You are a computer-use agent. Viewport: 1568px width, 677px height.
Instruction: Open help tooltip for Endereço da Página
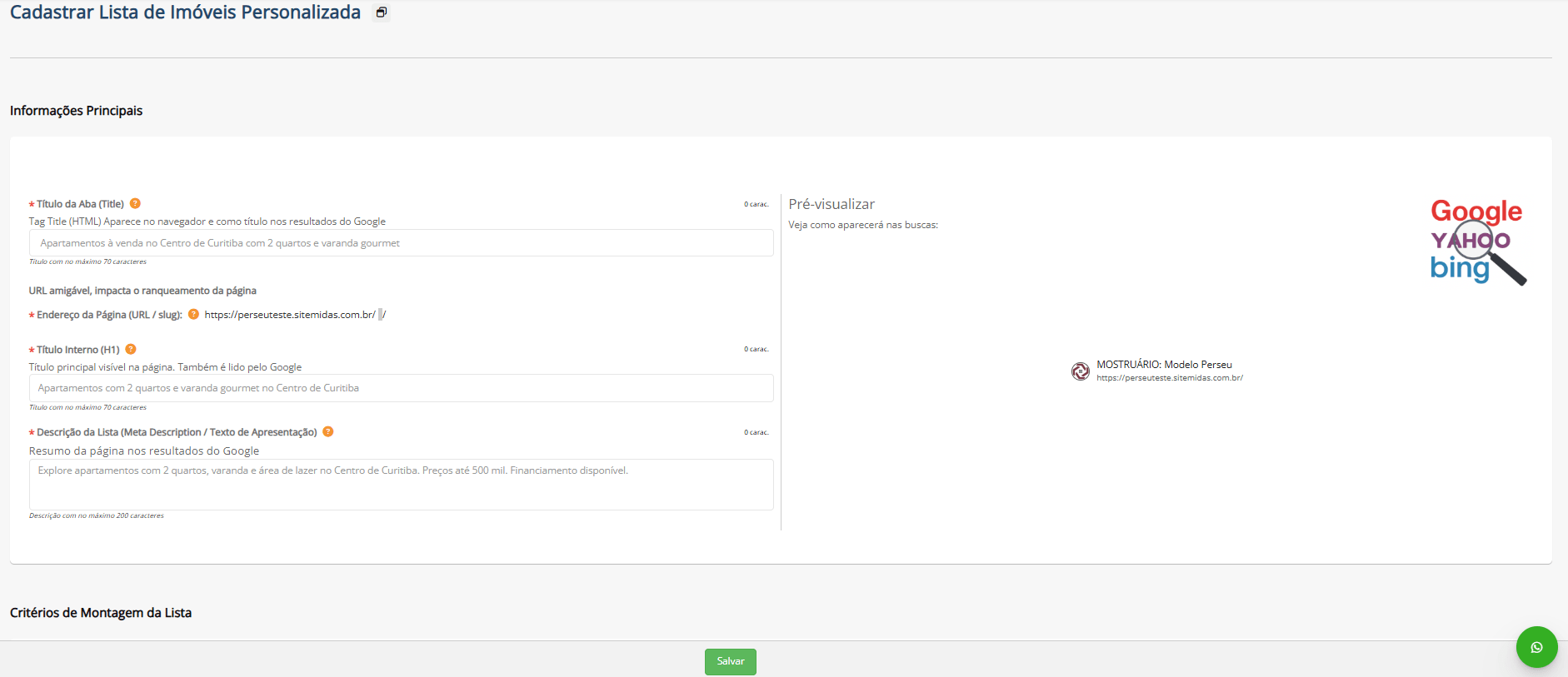point(193,314)
